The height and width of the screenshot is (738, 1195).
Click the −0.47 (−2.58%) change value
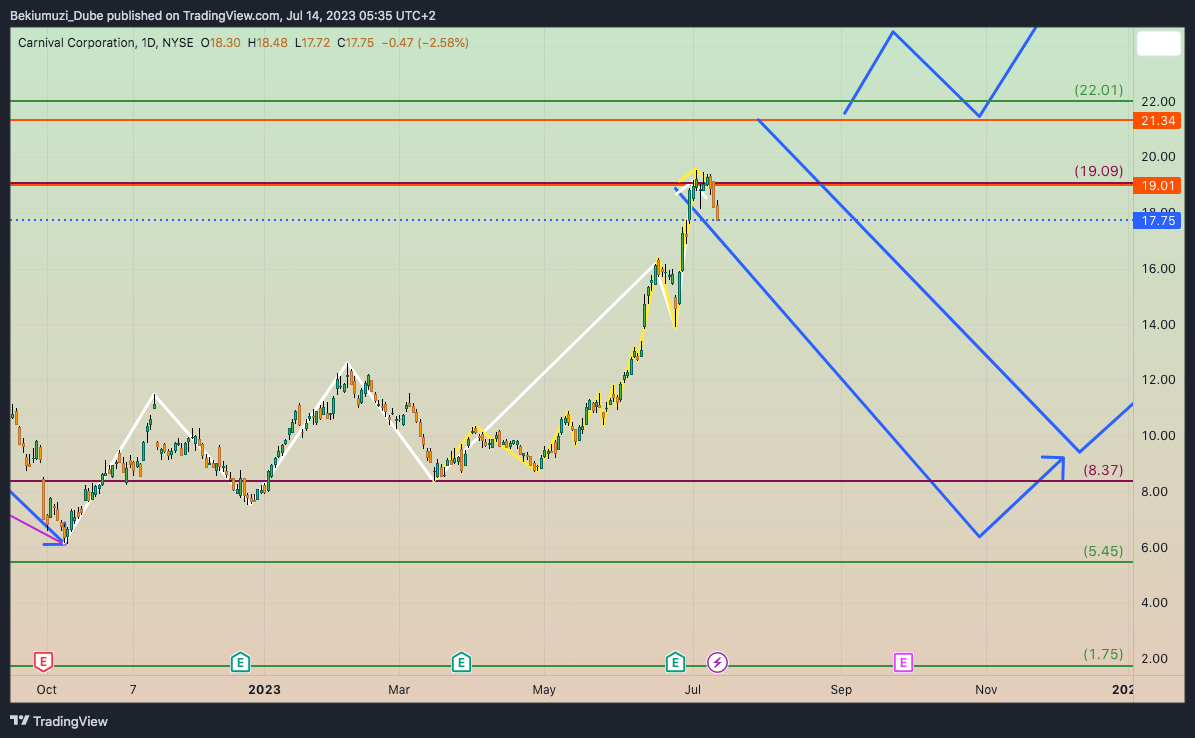(424, 43)
